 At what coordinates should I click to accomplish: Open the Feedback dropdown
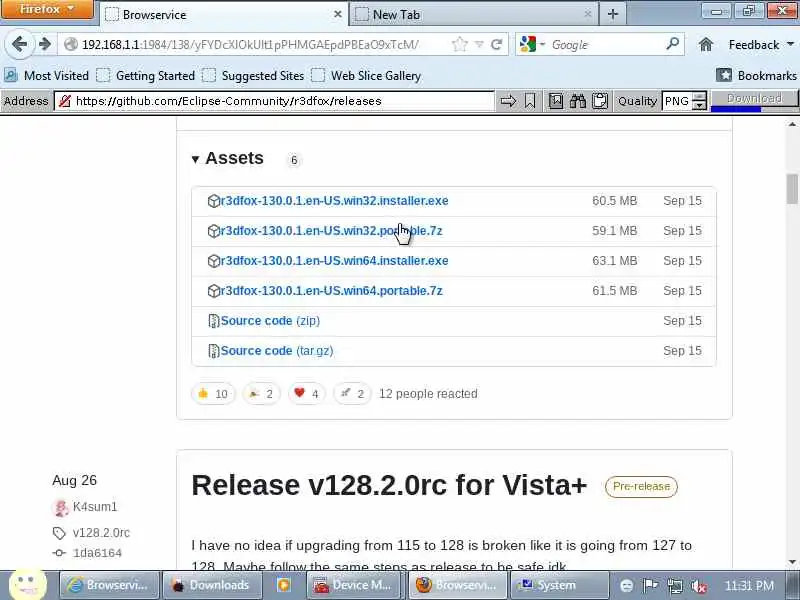[x=761, y=45]
